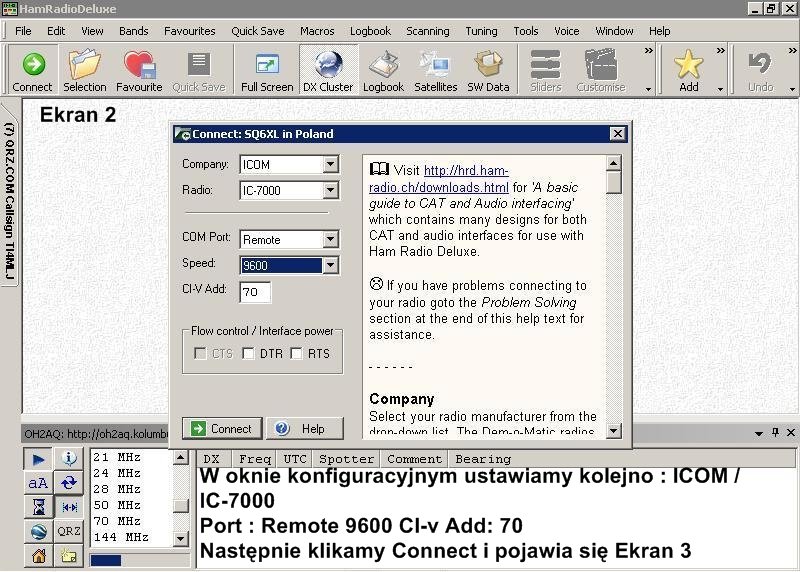Open the Tuning menu
The width and height of the screenshot is (800, 572).
481,31
